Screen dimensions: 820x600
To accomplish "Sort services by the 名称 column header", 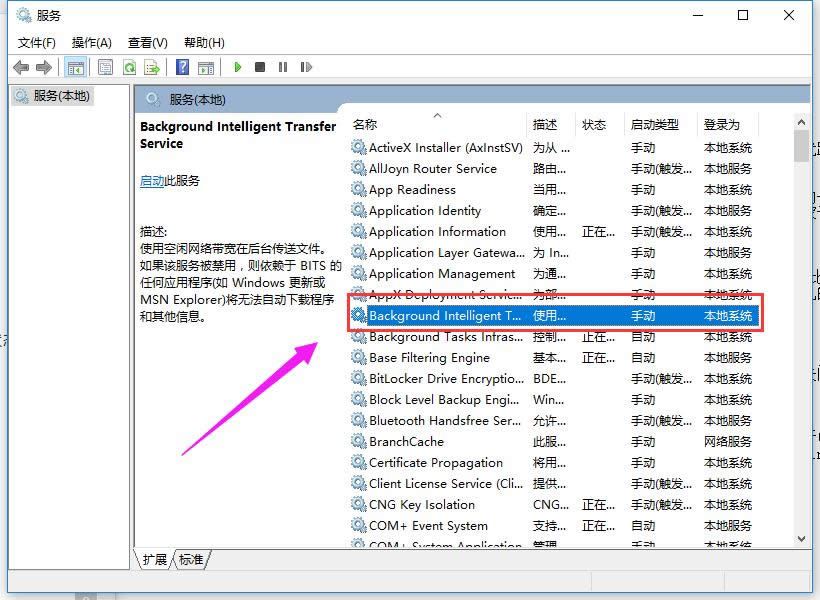I will click(x=365, y=125).
